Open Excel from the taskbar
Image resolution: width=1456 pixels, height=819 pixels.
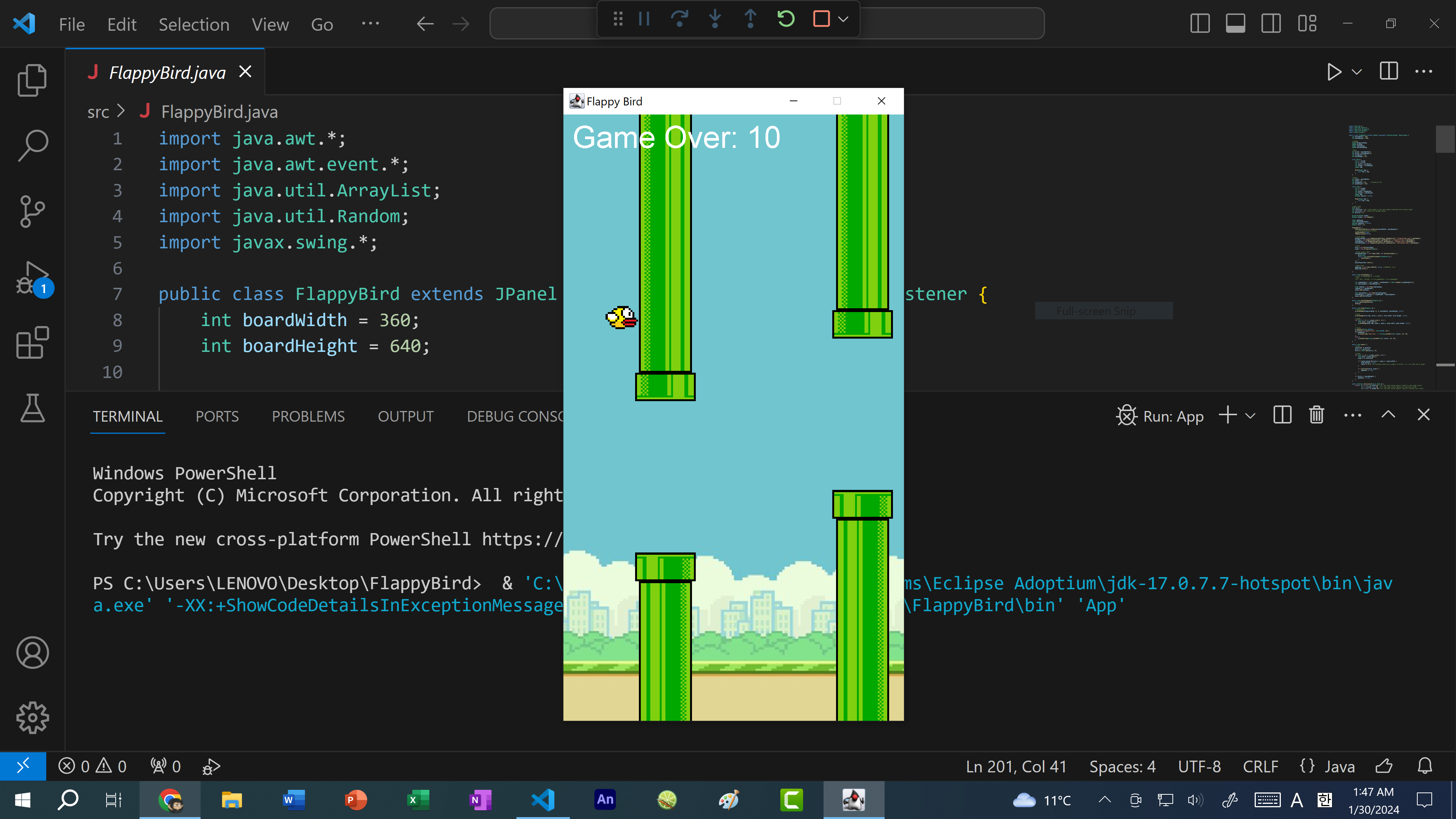[x=418, y=800]
